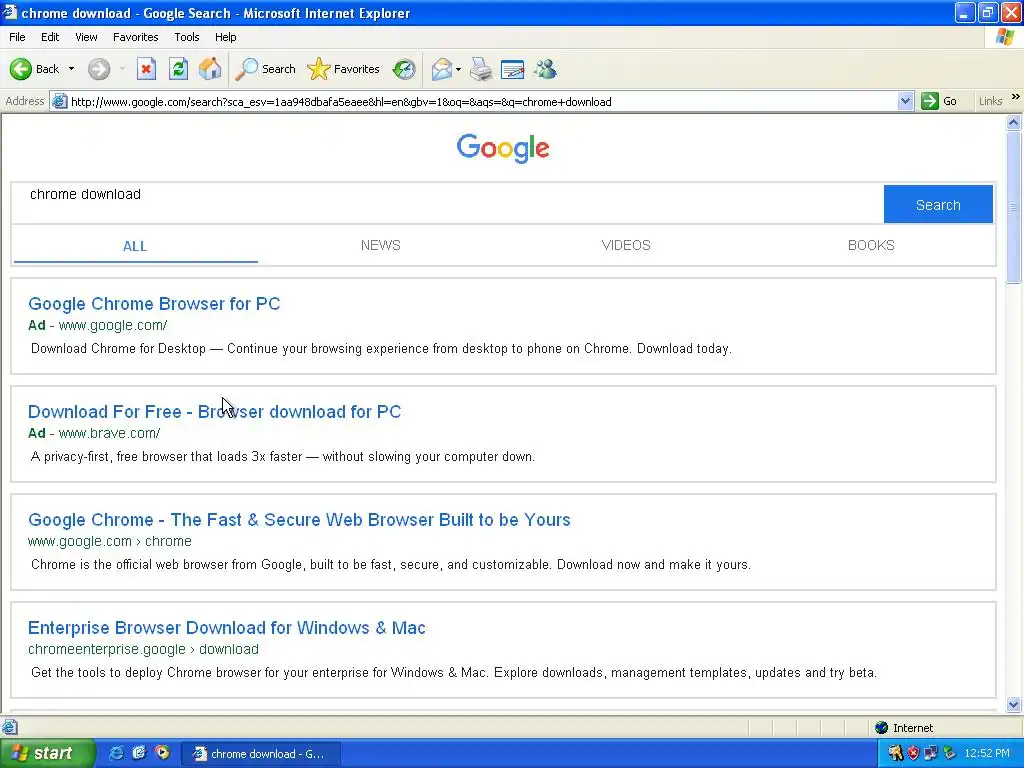The width and height of the screenshot is (1024, 768).
Task: Stop loading with the red X icon
Action: pos(146,69)
